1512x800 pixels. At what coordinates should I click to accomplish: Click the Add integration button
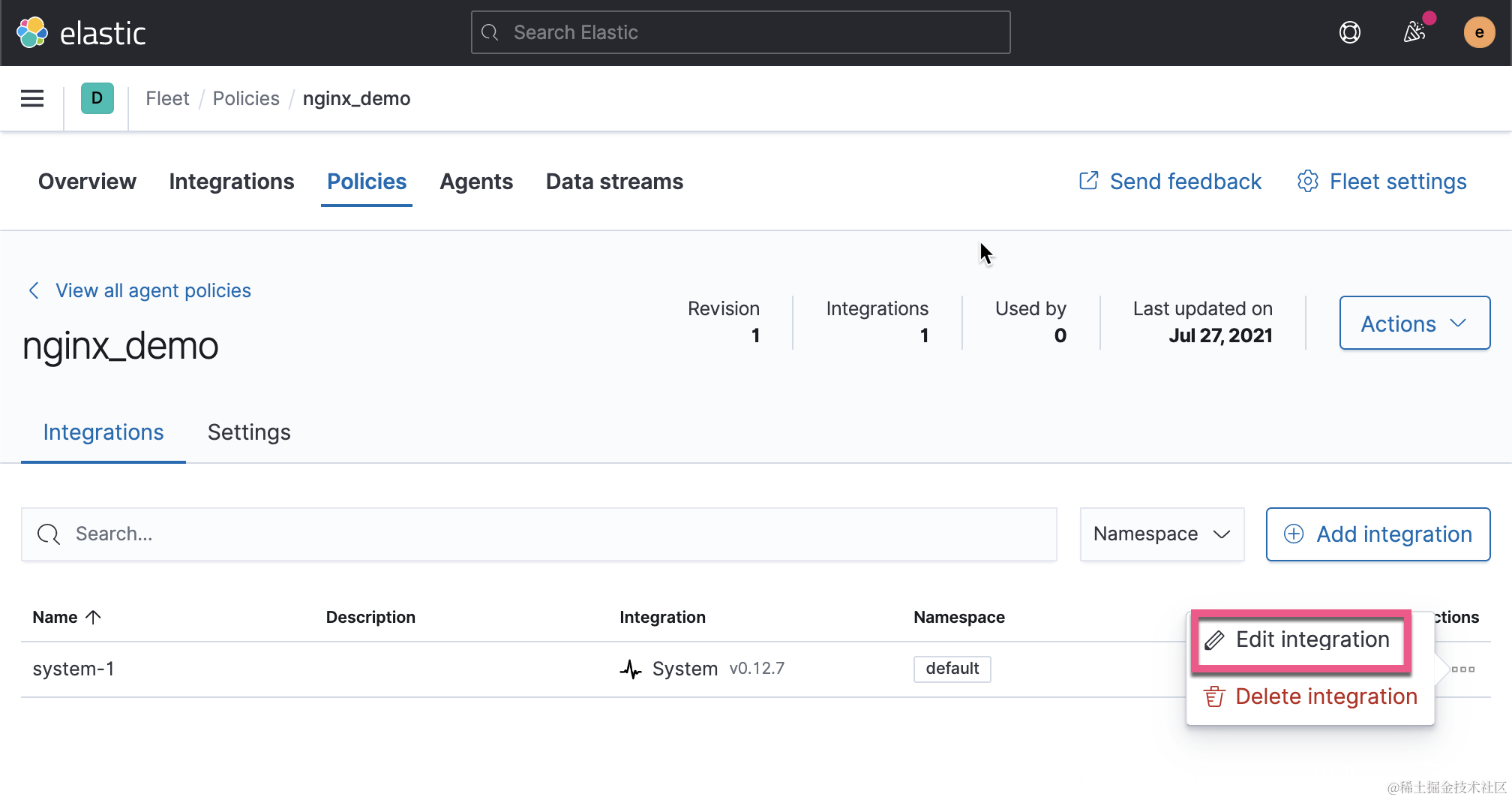[1378, 534]
